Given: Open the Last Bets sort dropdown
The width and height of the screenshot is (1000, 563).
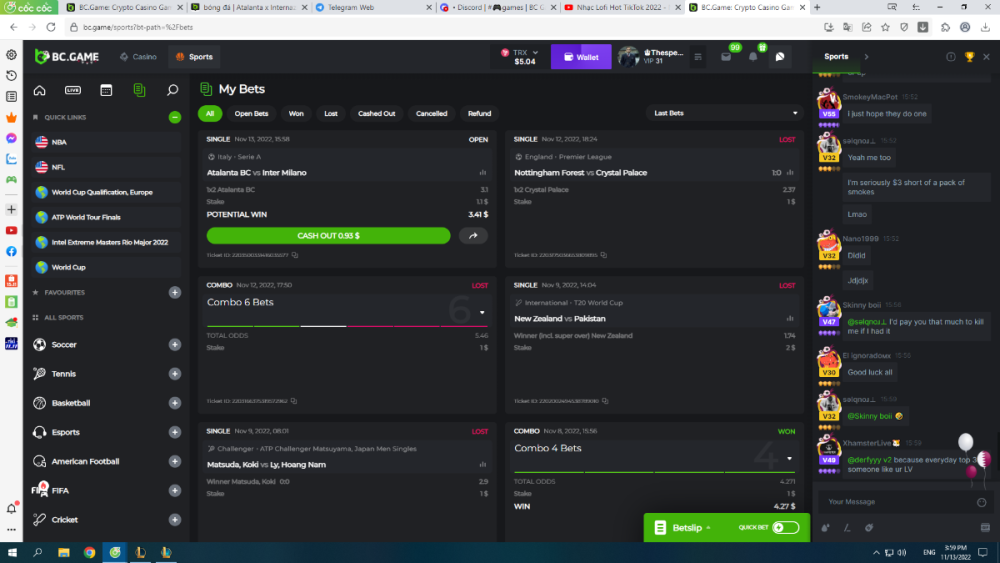Looking at the screenshot, I should (724, 113).
